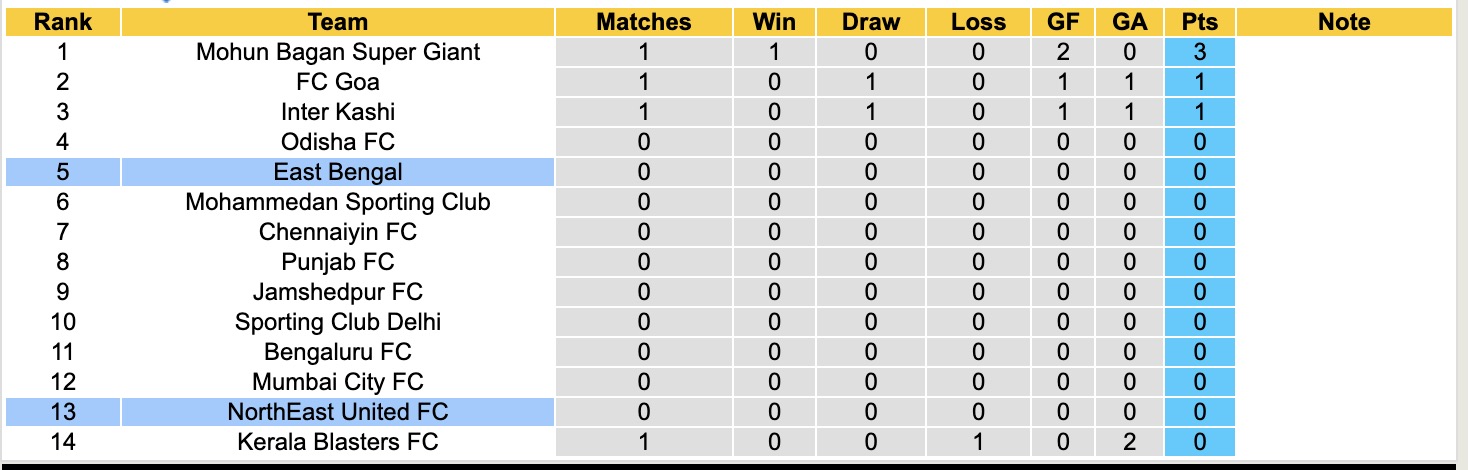Click the Pts column header
1468x470 pixels.
coord(1199,22)
